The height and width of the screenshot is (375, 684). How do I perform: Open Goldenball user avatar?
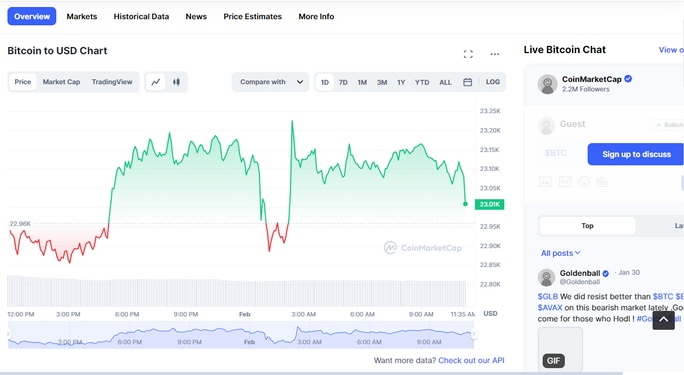point(546,278)
